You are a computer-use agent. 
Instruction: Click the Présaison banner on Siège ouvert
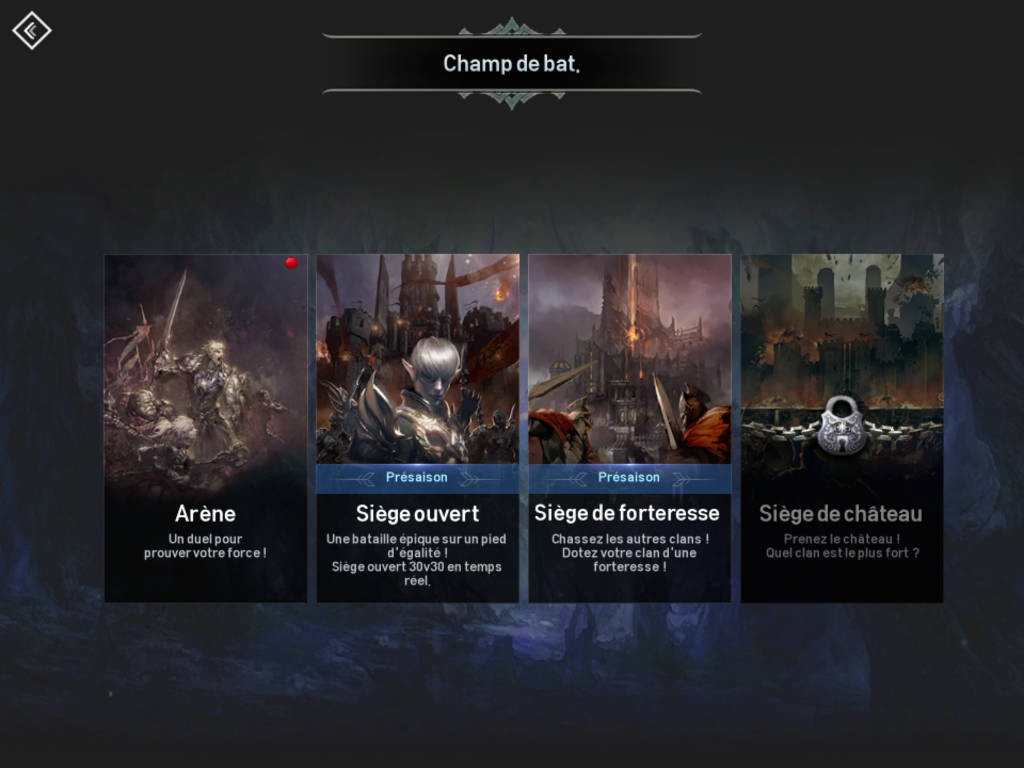coord(418,478)
